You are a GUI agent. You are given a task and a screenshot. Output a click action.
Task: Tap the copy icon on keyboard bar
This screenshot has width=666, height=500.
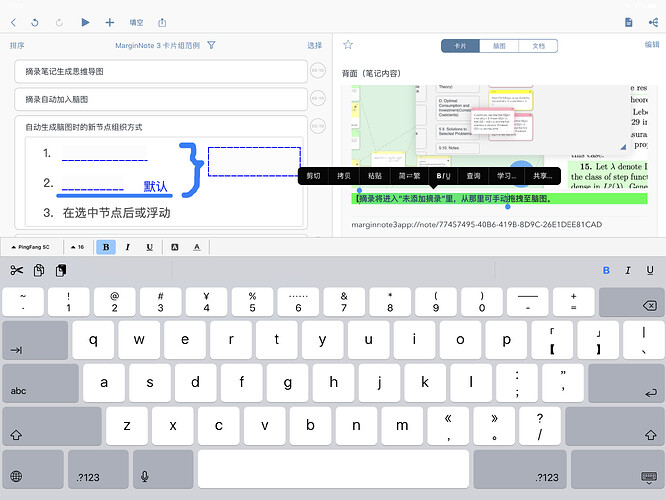pyautogui.click(x=39, y=270)
